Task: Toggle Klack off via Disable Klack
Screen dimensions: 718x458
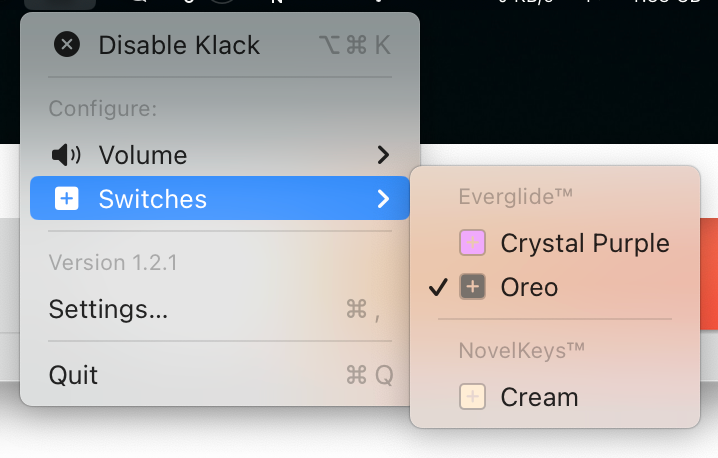Action: 179,45
